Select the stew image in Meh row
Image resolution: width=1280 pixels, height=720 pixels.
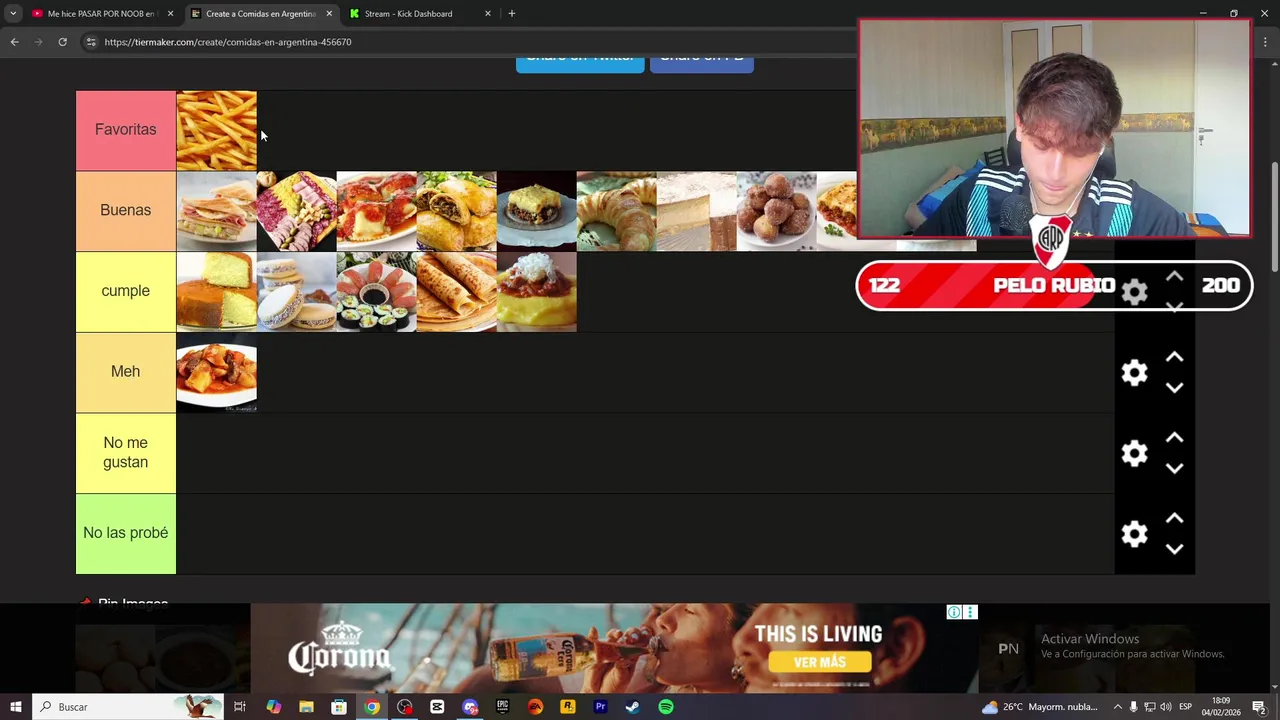[216, 372]
